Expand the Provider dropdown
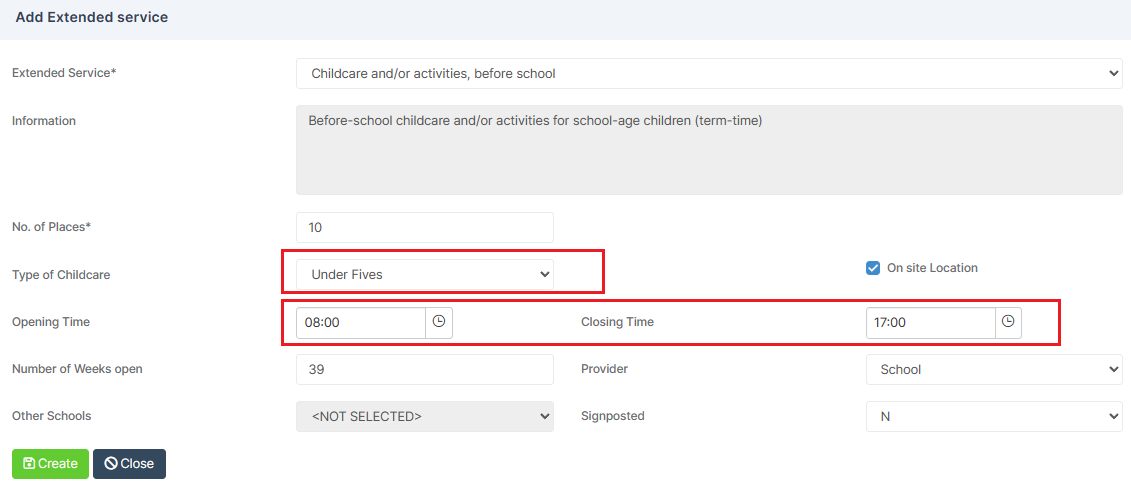Image resolution: width=1131 pixels, height=488 pixels. point(994,369)
